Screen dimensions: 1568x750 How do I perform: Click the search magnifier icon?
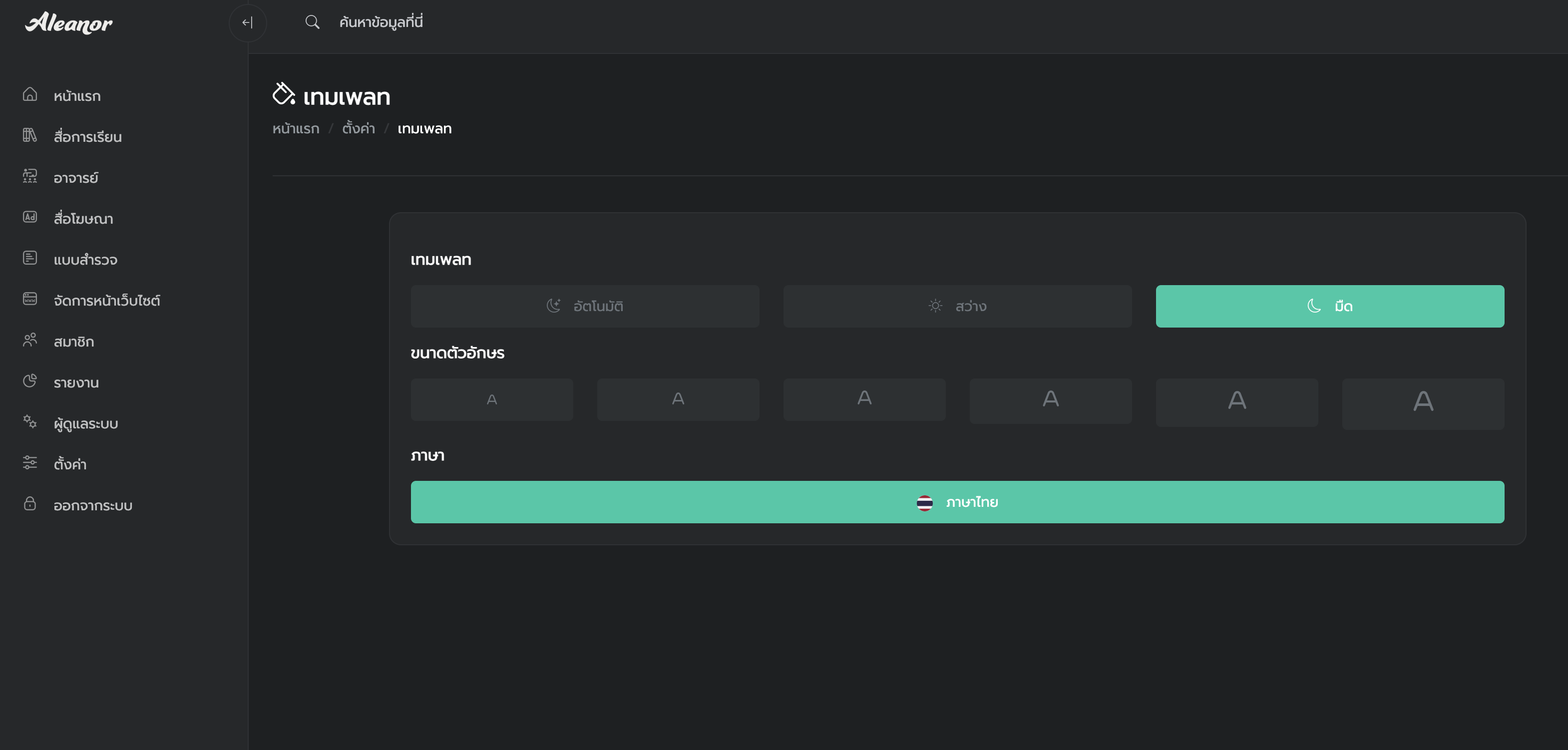click(x=312, y=22)
